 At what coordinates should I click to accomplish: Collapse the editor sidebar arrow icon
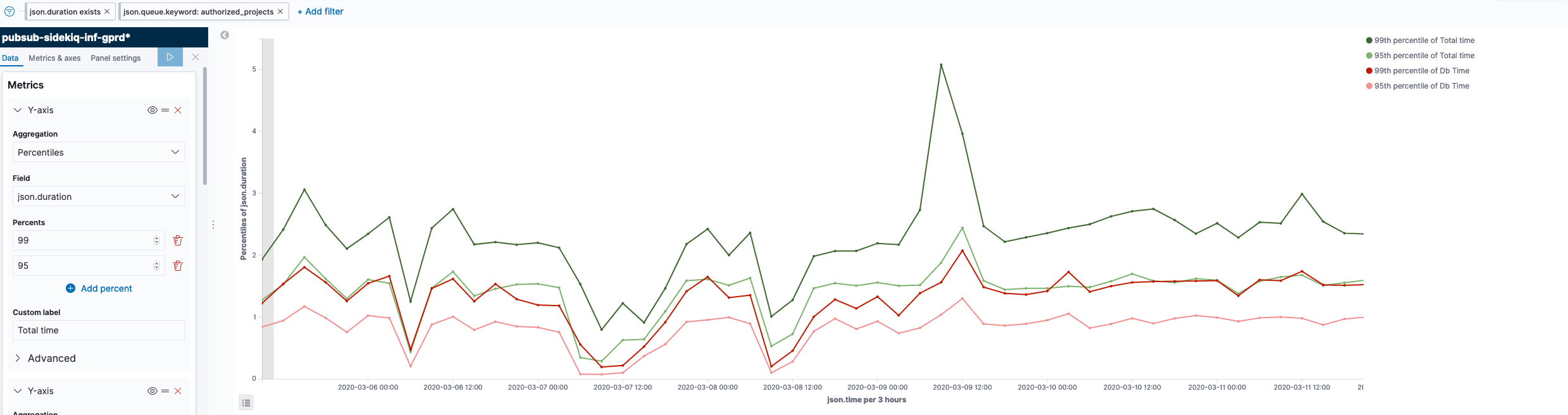point(225,35)
